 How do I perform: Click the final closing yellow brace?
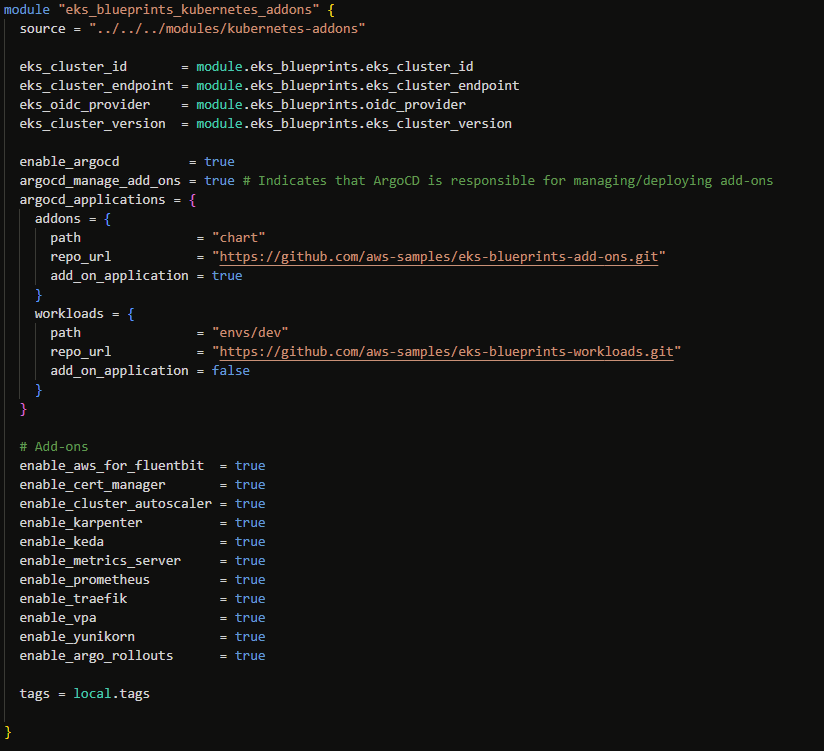(x=7, y=732)
